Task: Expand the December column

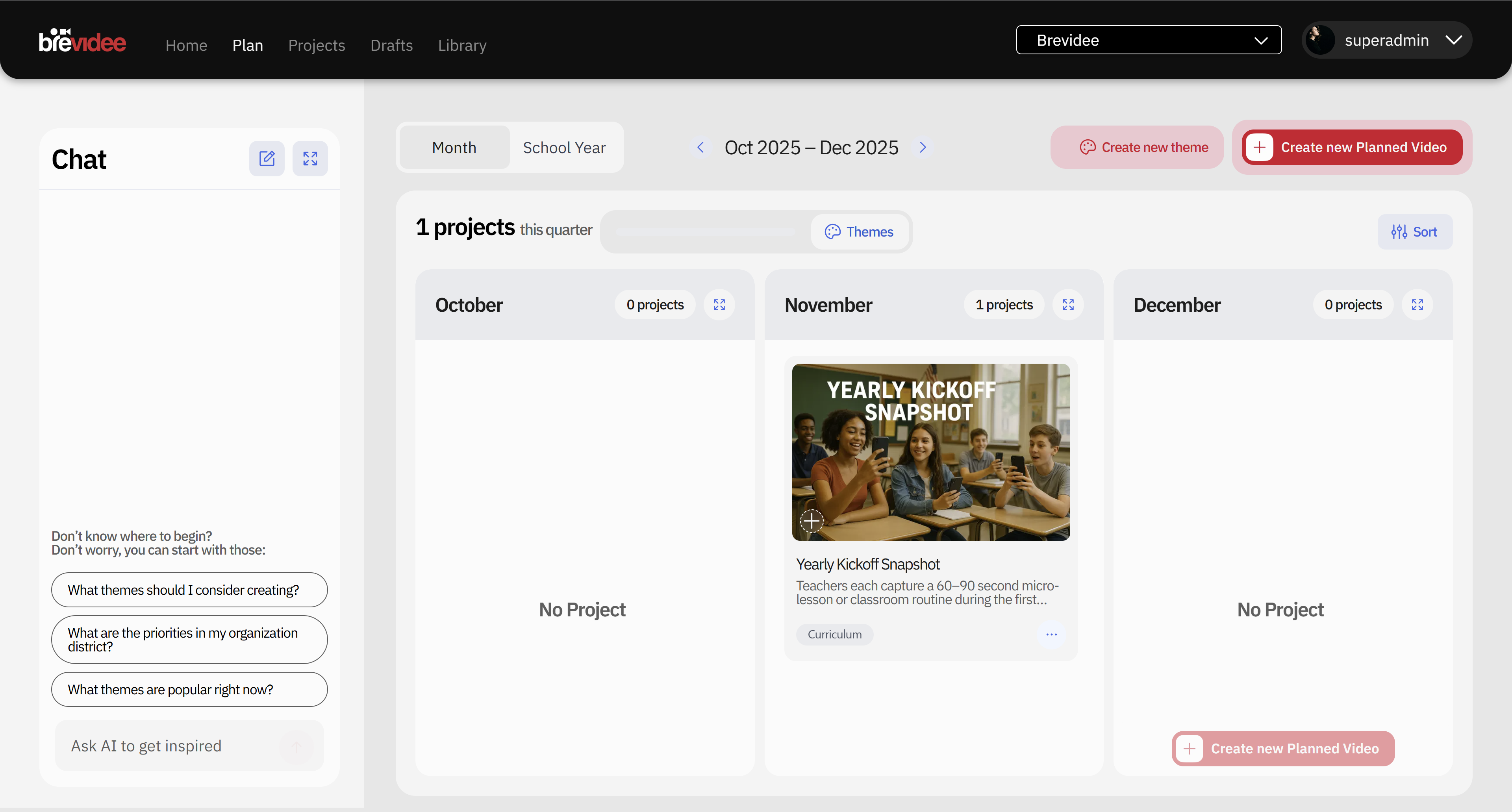Action: pyautogui.click(x=1417, y=305)
